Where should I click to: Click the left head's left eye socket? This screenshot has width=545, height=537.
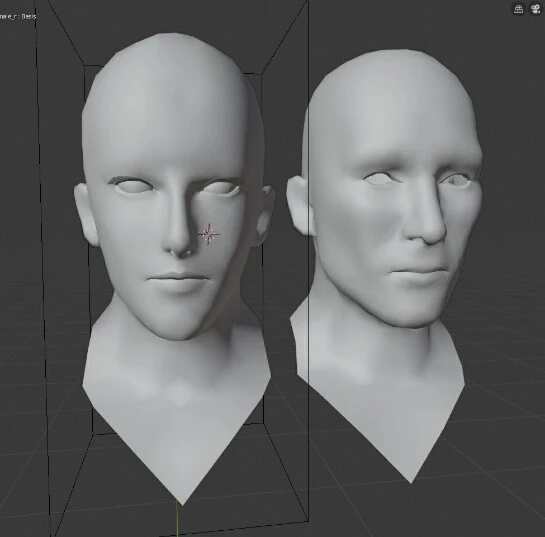[x=130, y=186]
